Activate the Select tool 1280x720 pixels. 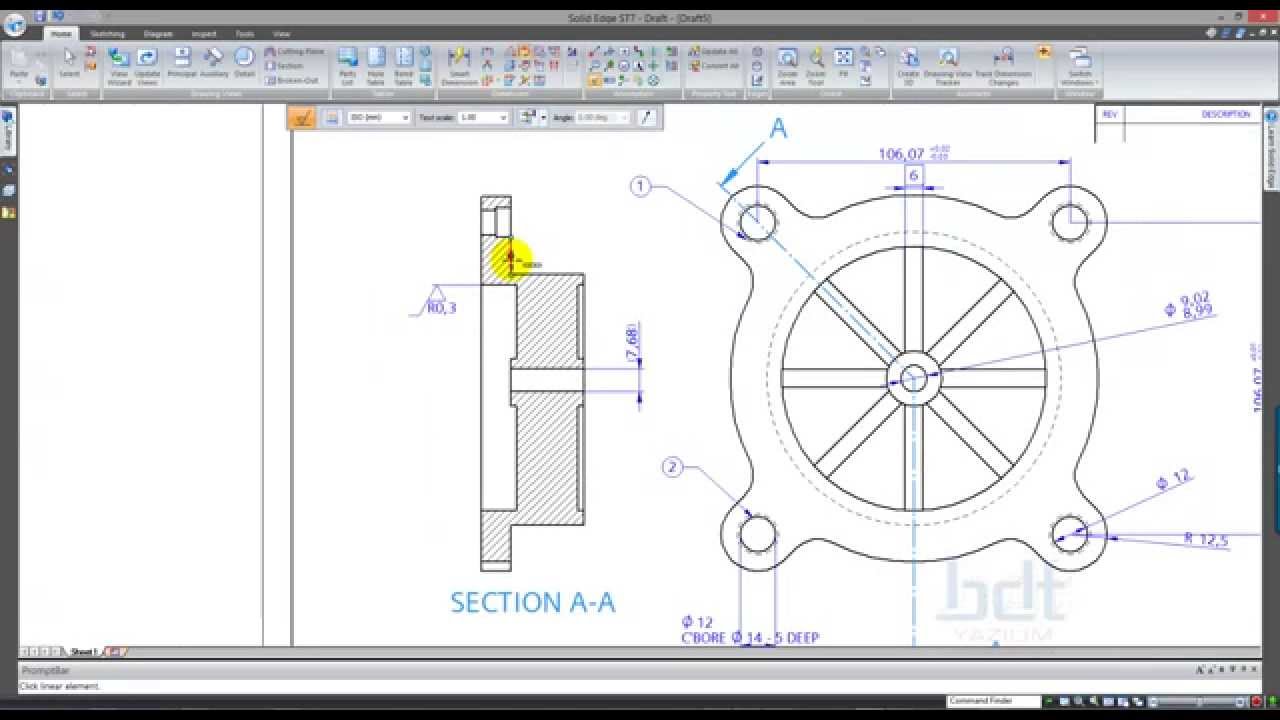(69, 64)
